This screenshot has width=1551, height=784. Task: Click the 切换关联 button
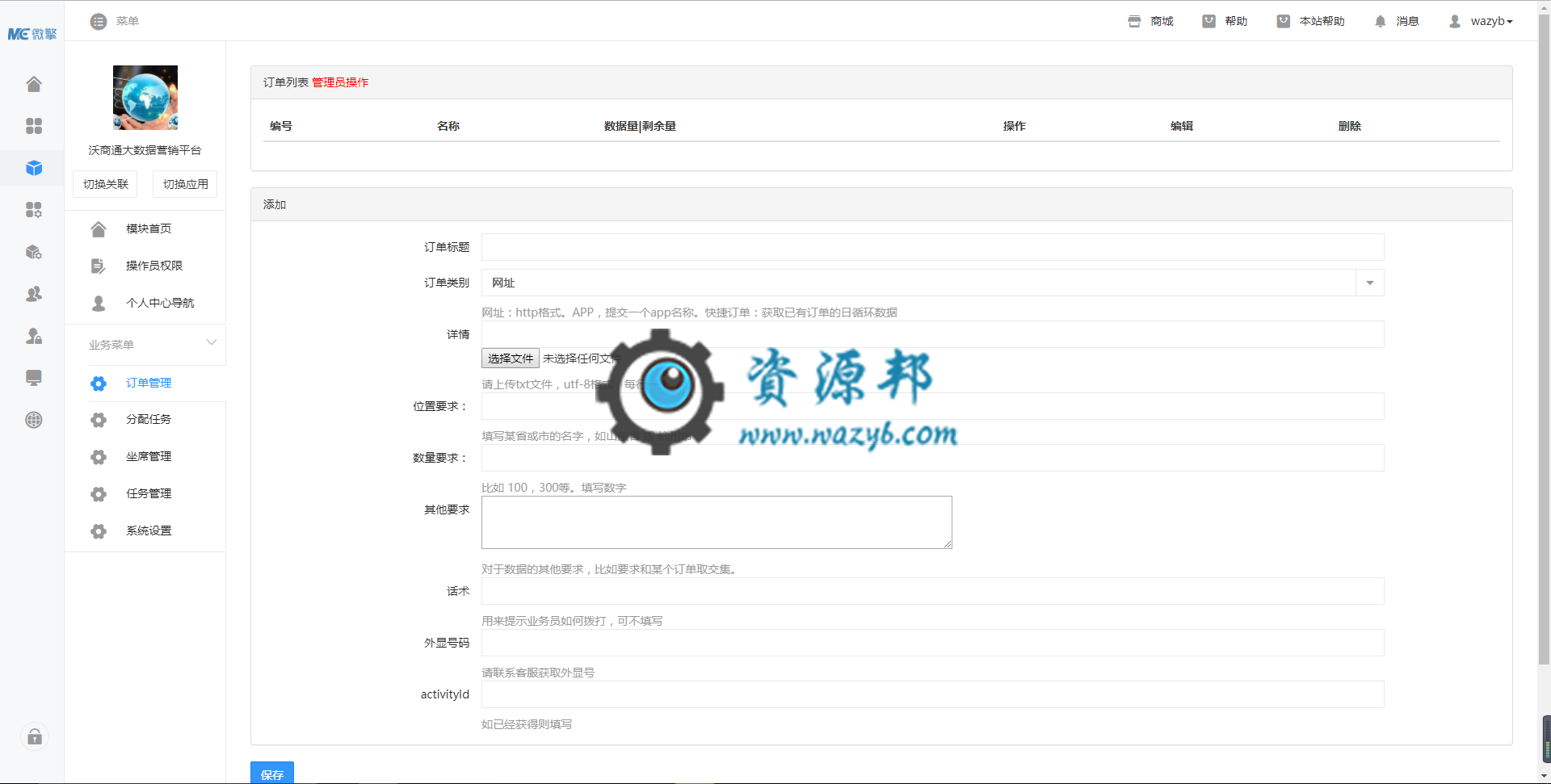pos(105,184)
